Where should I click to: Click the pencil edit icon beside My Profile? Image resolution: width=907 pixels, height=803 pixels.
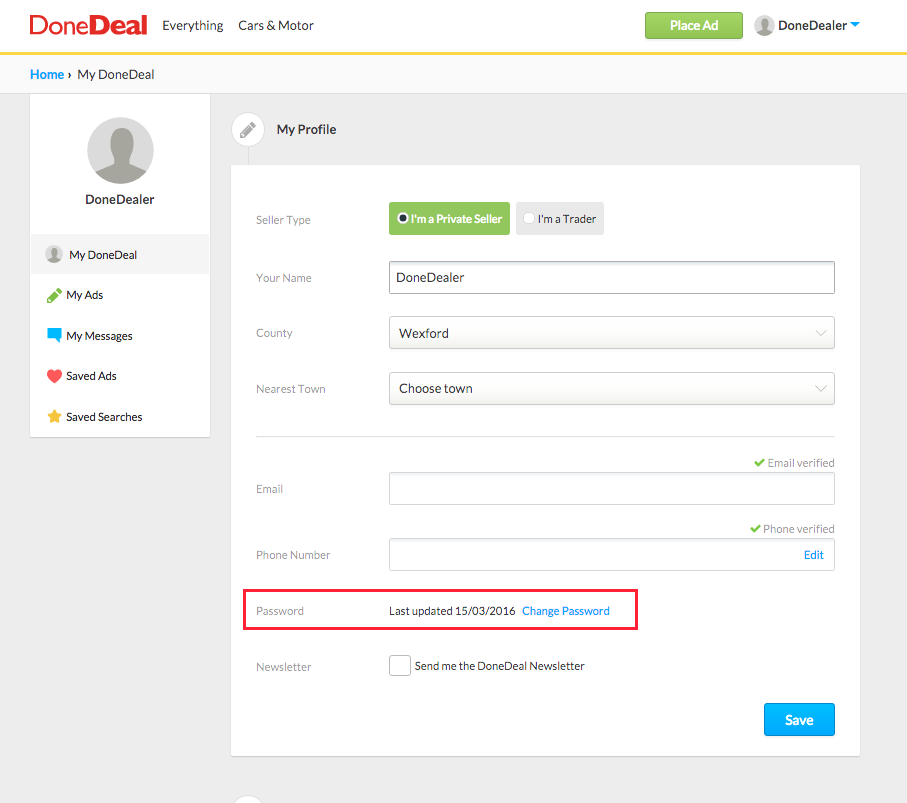click(x=248, y=130)
